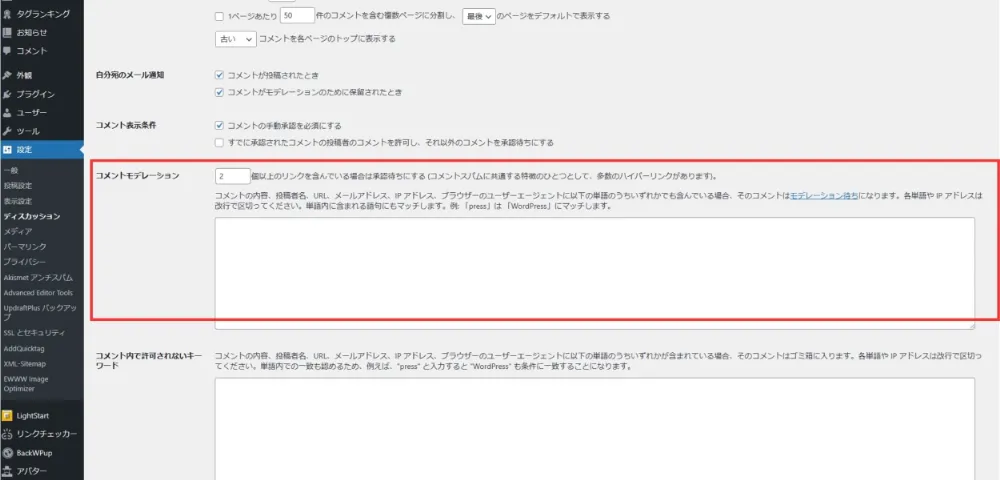Click the disallowed comment keywords textarea
Viewport: 1000px width, 480px height.
pyautogui.click(x=594, y=429)
